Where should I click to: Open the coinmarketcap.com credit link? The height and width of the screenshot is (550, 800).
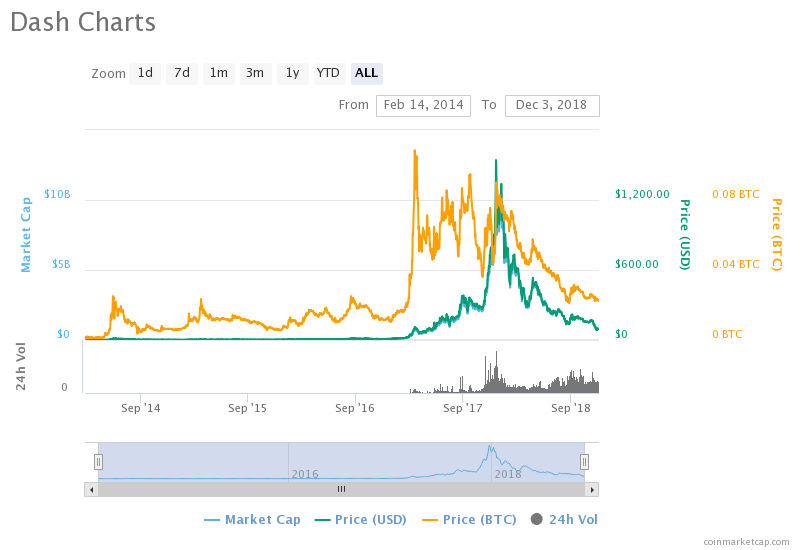[x=745, y=541]
